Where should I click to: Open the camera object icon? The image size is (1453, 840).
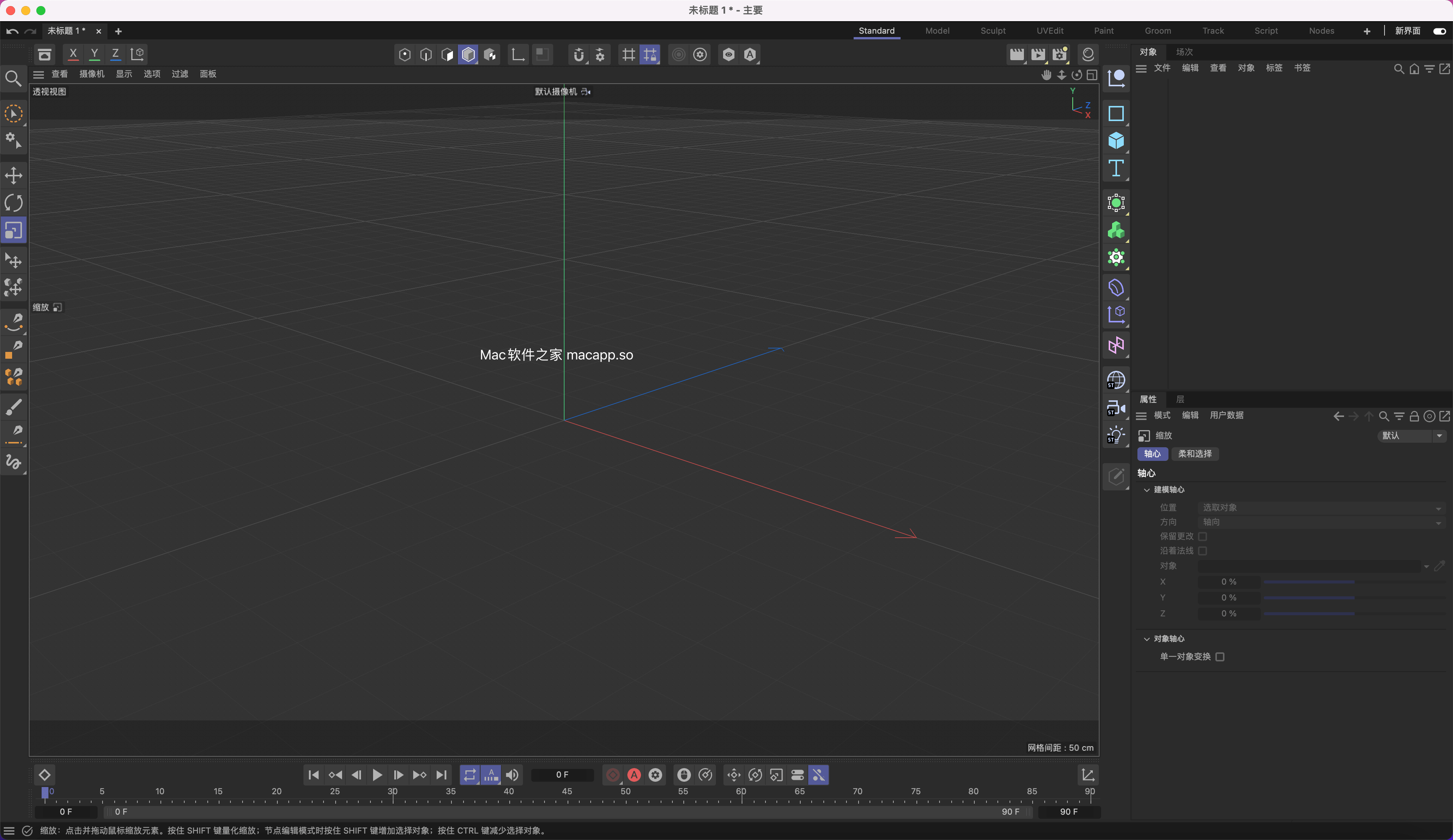point(1116,408)
